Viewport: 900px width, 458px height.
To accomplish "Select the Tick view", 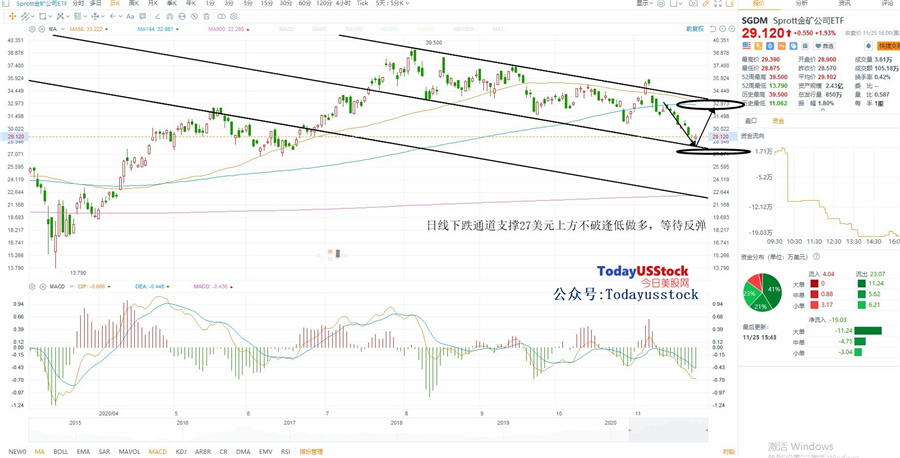I will pos(362,3).
